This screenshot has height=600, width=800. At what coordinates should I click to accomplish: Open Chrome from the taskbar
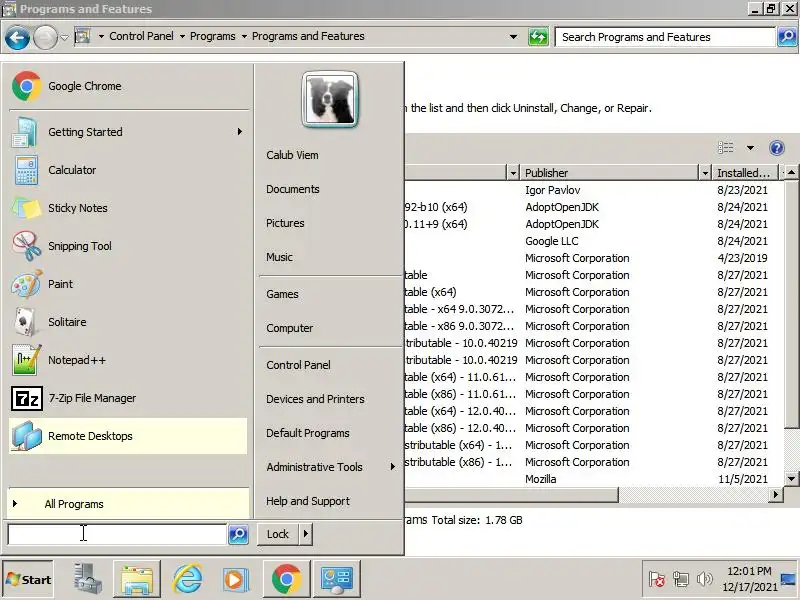(x=286, y=579)
